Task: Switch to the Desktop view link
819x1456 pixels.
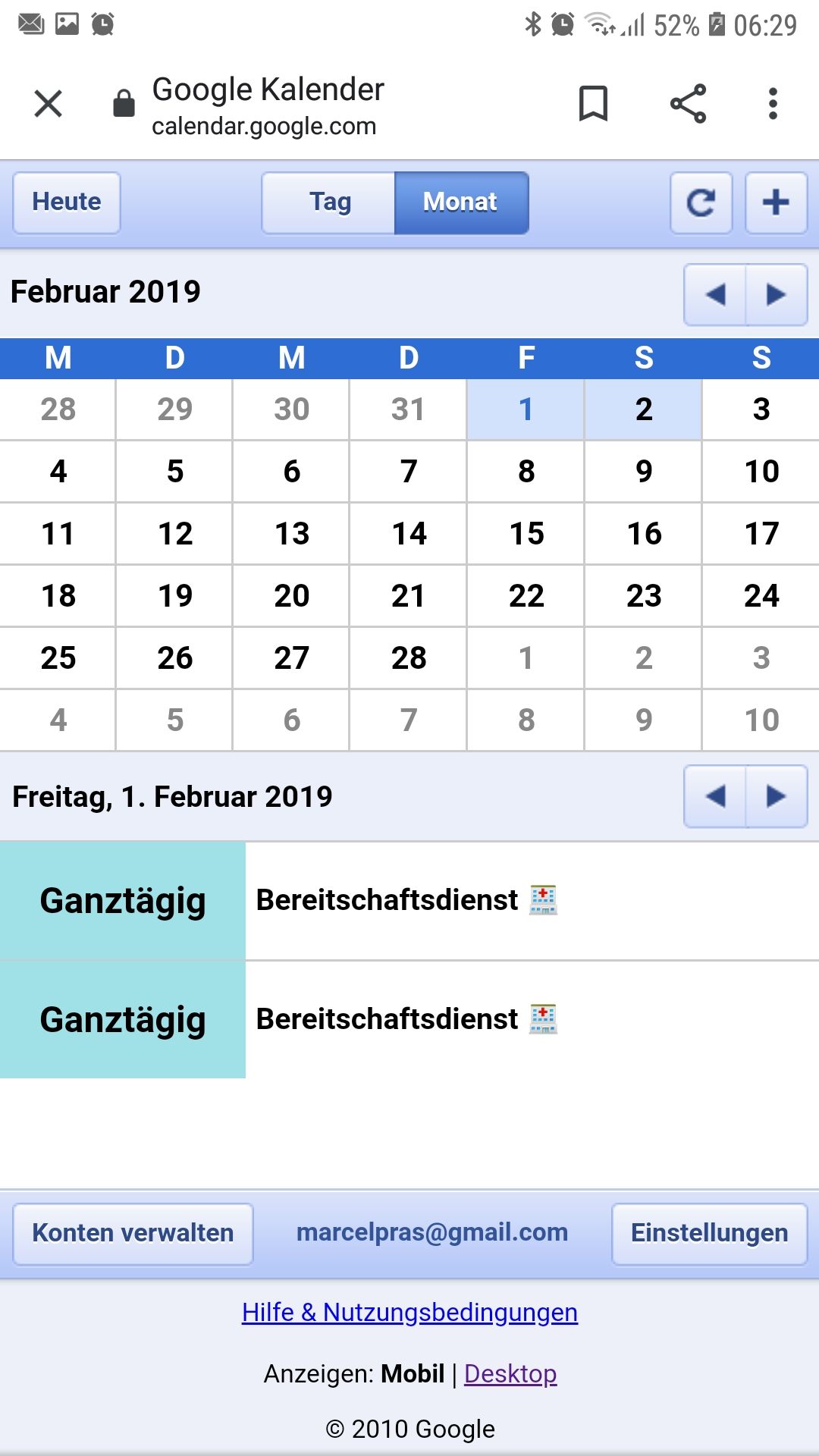Action: tap(510, 1373)
